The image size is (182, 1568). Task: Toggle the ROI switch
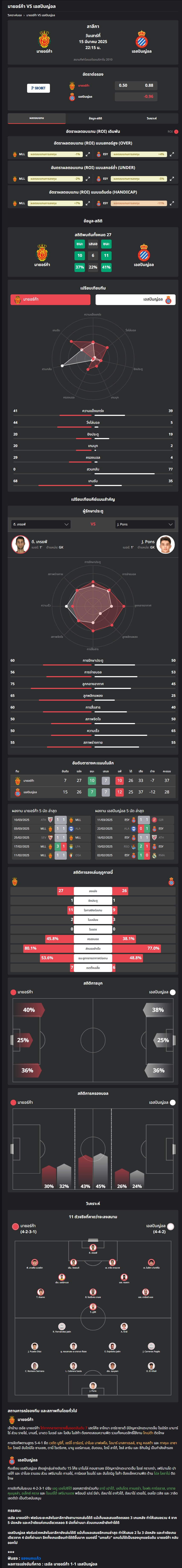pyautogui.click(x=176, y=131)
